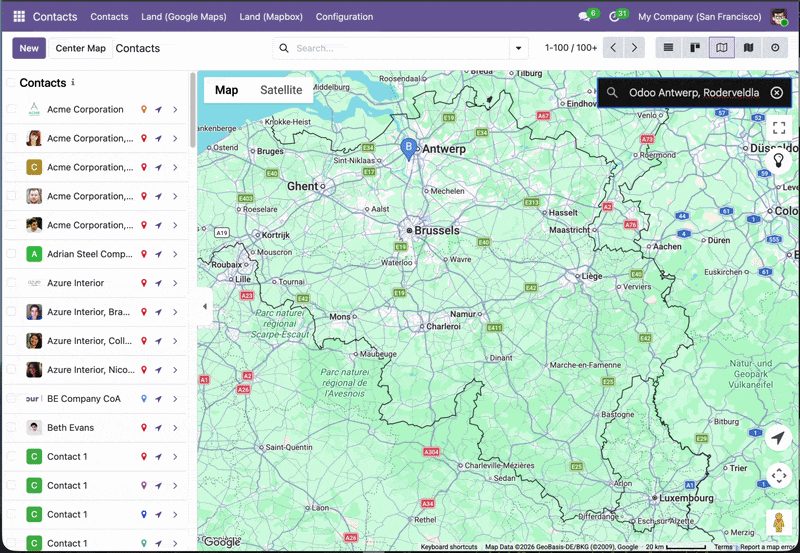This screenshot has height=553, width=800.
Task: Navigate to Adrian Steel arrow icon
Action: tap(159, 254)
